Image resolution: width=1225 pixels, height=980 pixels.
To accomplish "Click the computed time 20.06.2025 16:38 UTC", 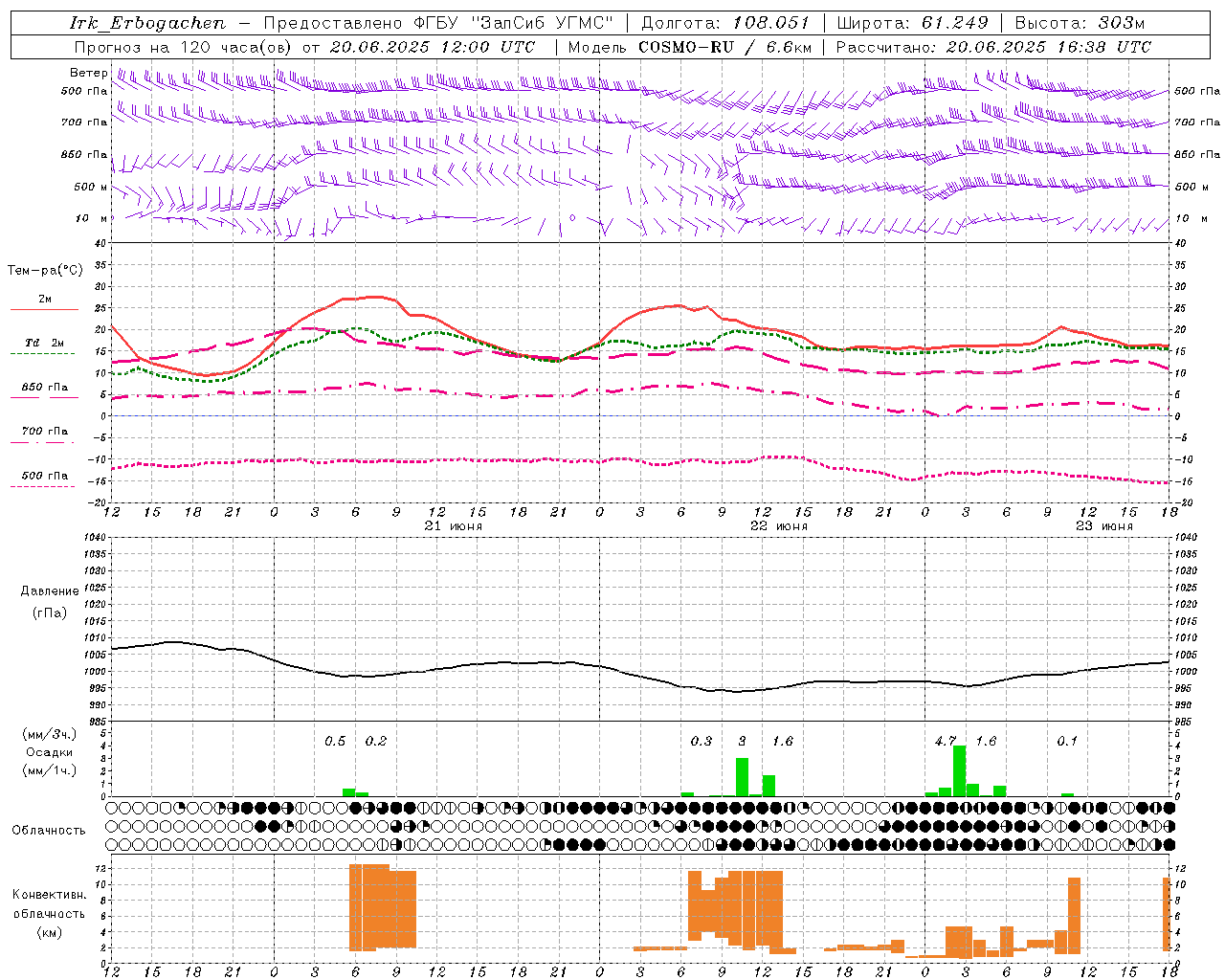I will pyautogui.click(x=1049, y=47).
